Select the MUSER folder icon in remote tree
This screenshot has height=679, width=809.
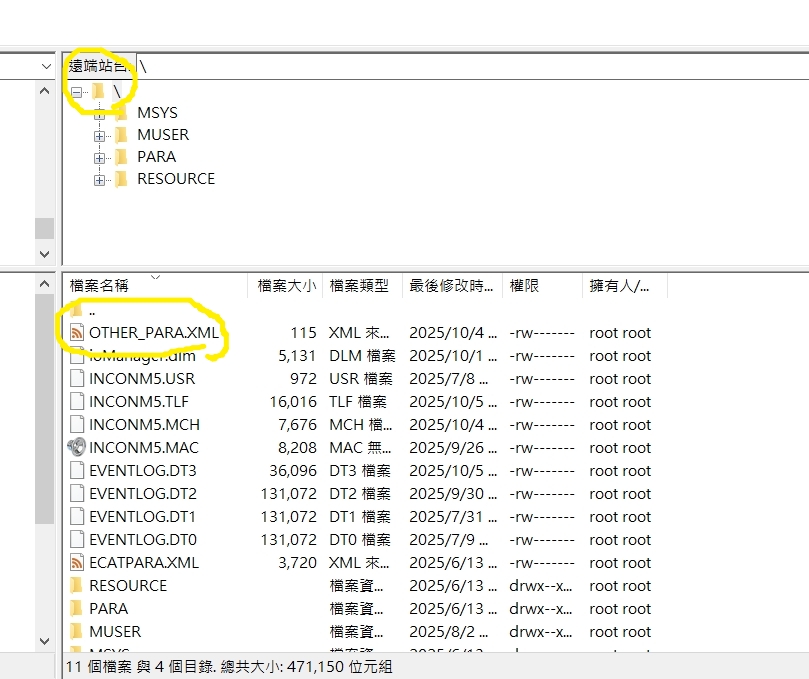pos(121,135)
